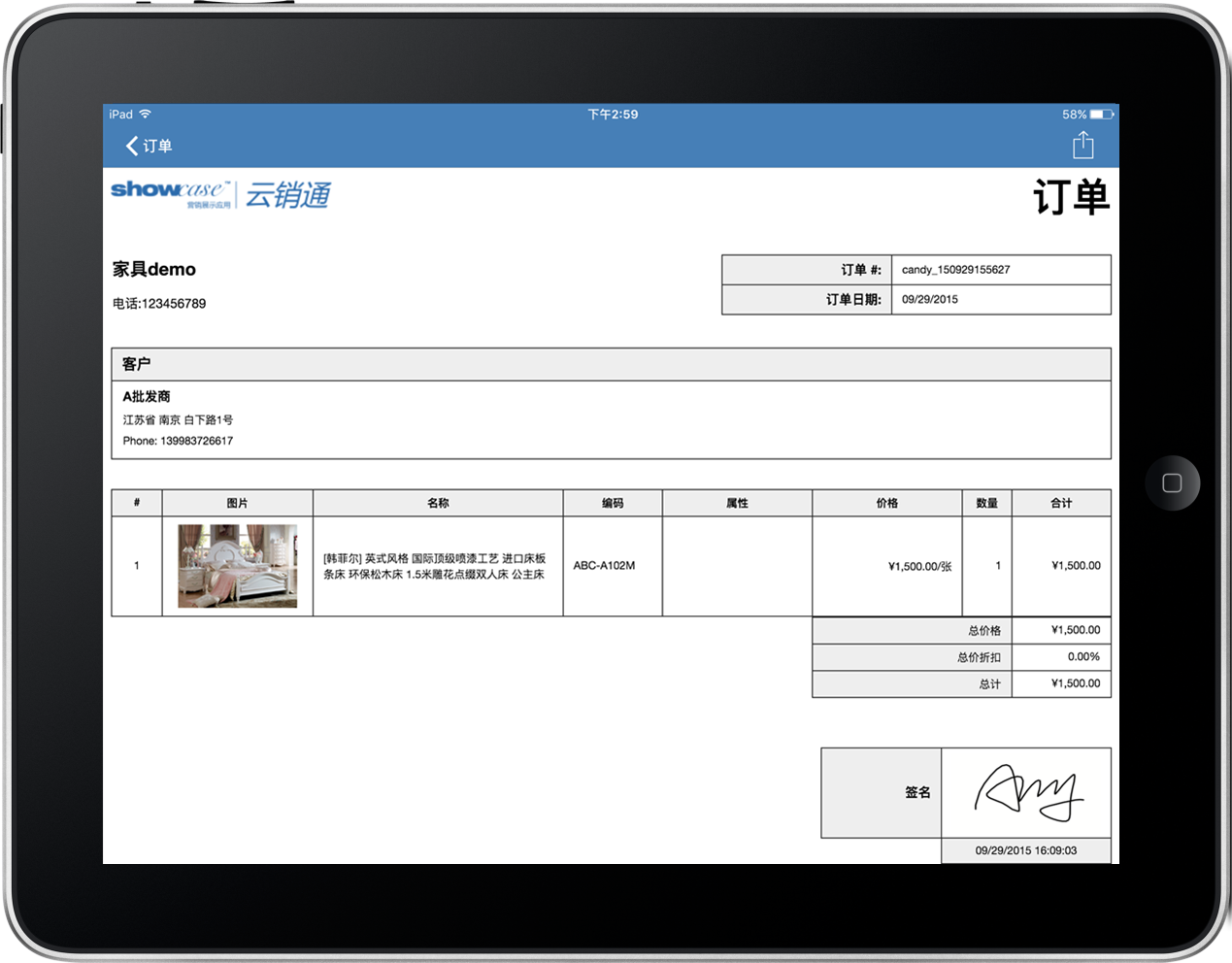Tap the 总计 label in the totals
The height and width of the screenshot is (963, 1232).
[989, 684]
